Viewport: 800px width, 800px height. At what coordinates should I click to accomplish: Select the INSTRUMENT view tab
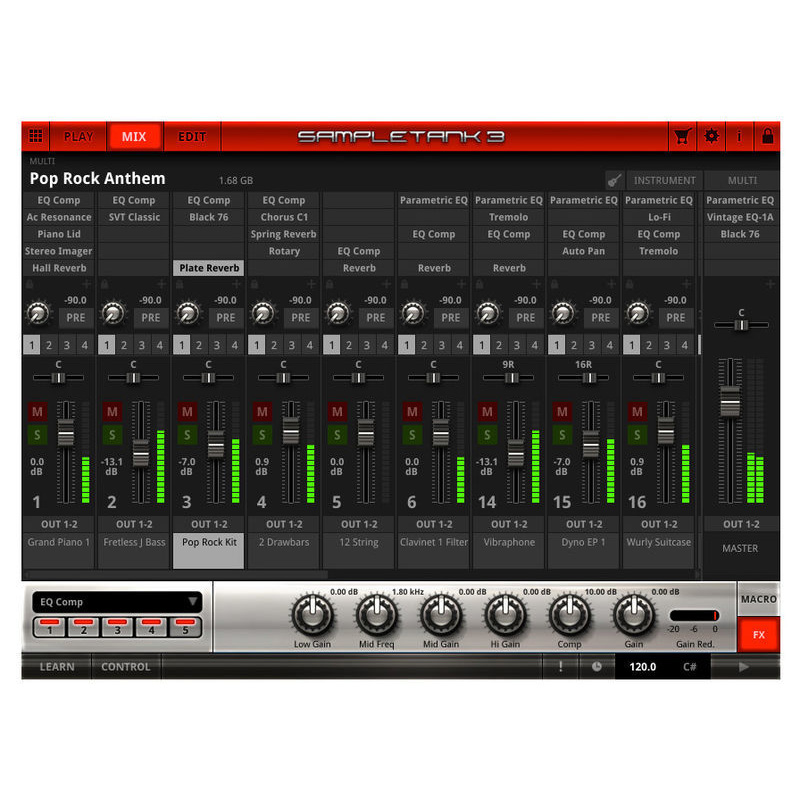[x=664, y=180]
